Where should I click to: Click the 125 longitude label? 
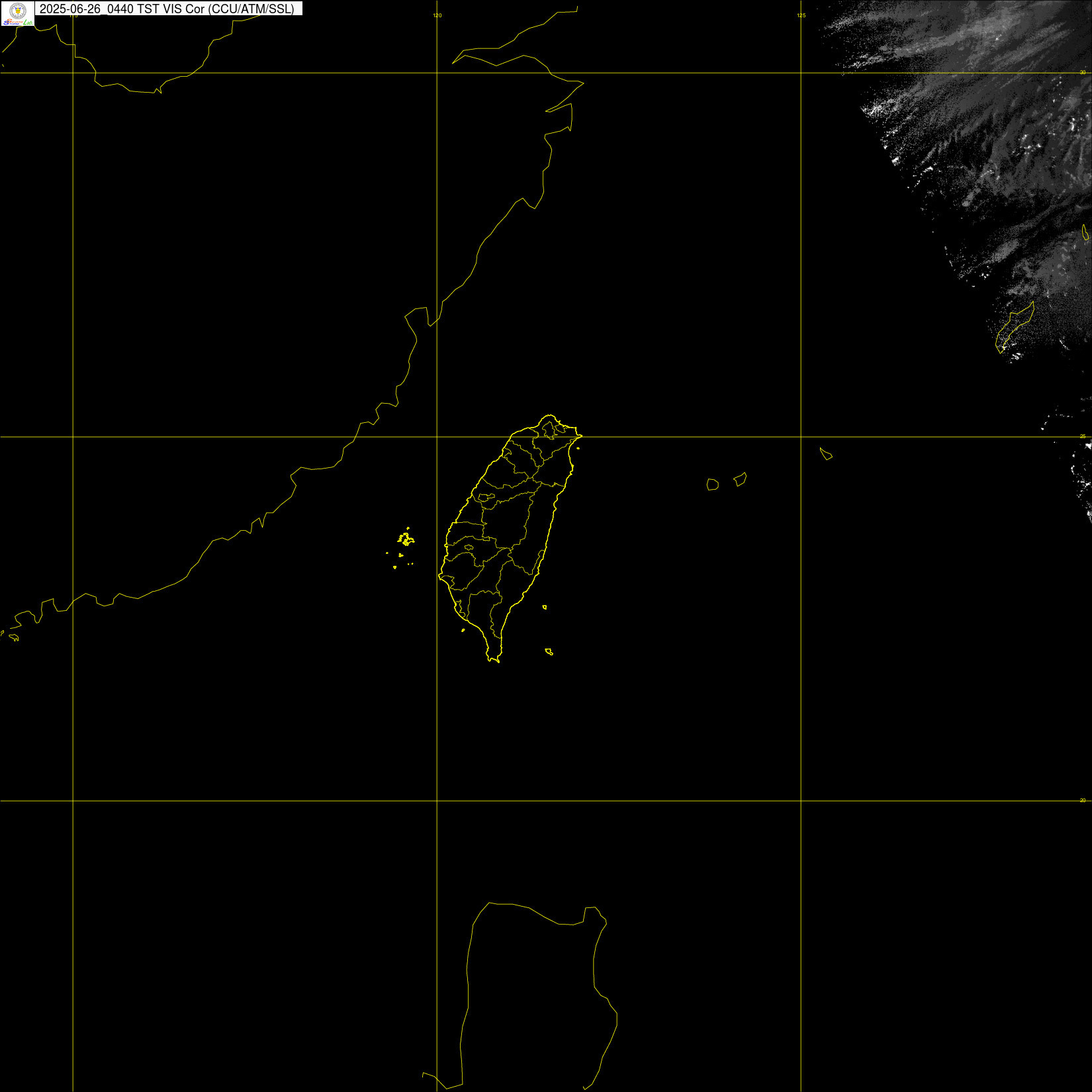801,15
